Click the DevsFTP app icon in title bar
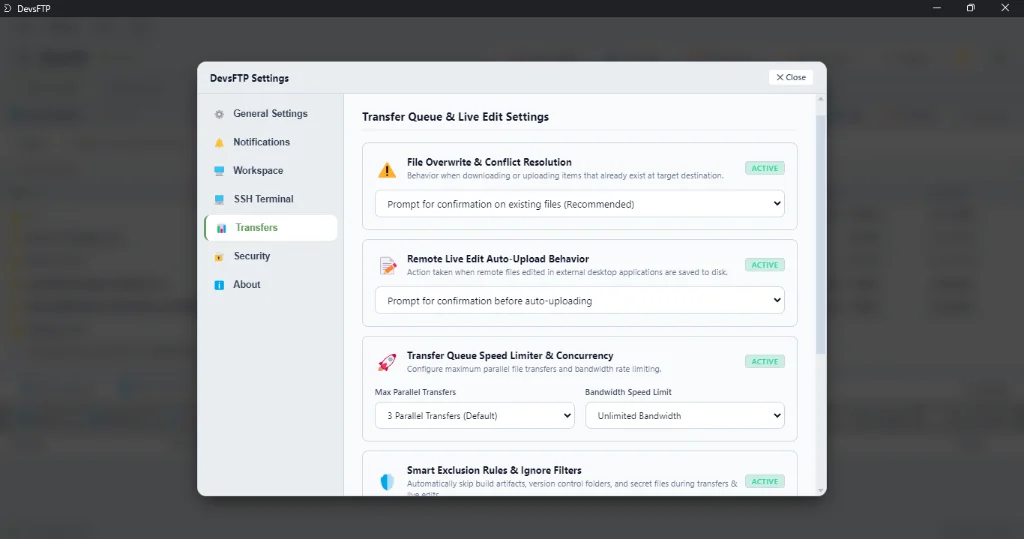This screenshot has height=539, width=1024. coord(8,8)
